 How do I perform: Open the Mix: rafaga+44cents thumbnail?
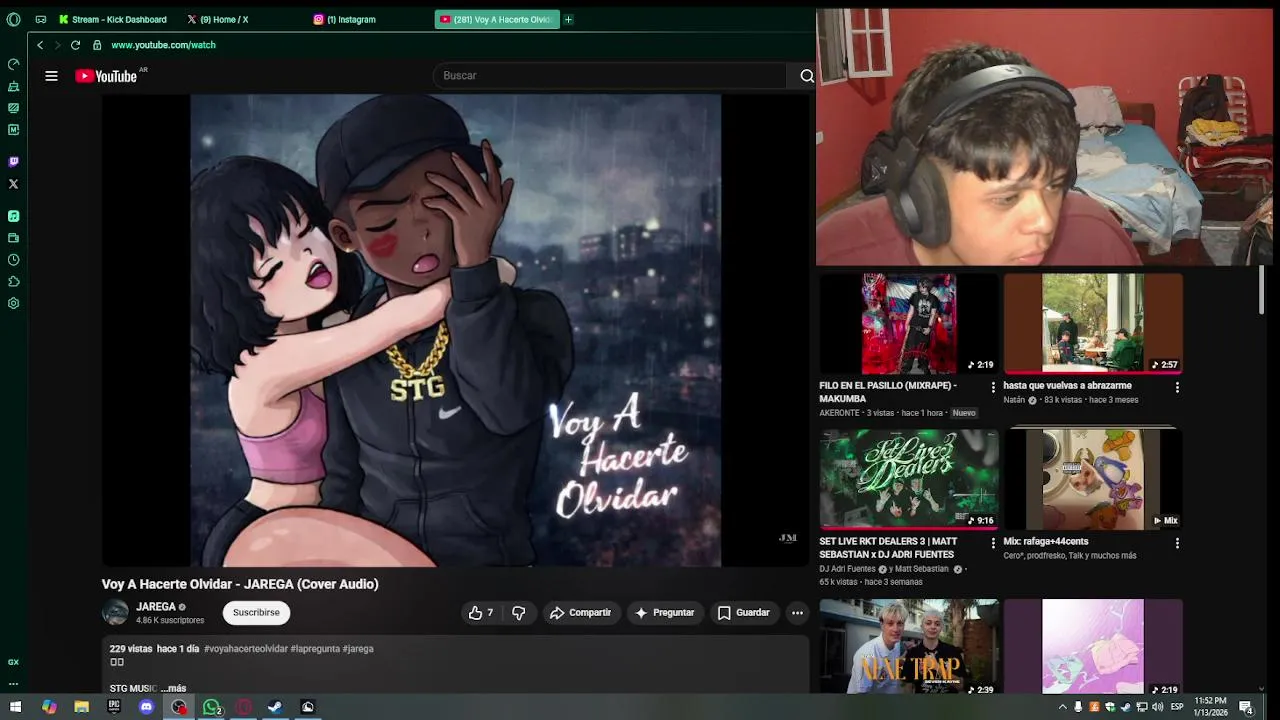(1093, 479)
